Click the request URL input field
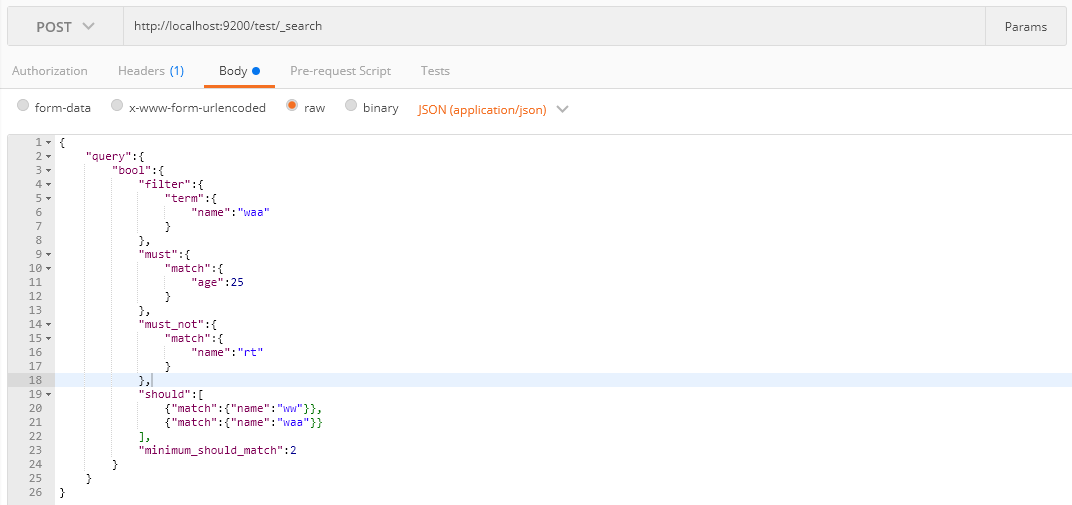The image size is (1072, 505). (x=554, y=27)
